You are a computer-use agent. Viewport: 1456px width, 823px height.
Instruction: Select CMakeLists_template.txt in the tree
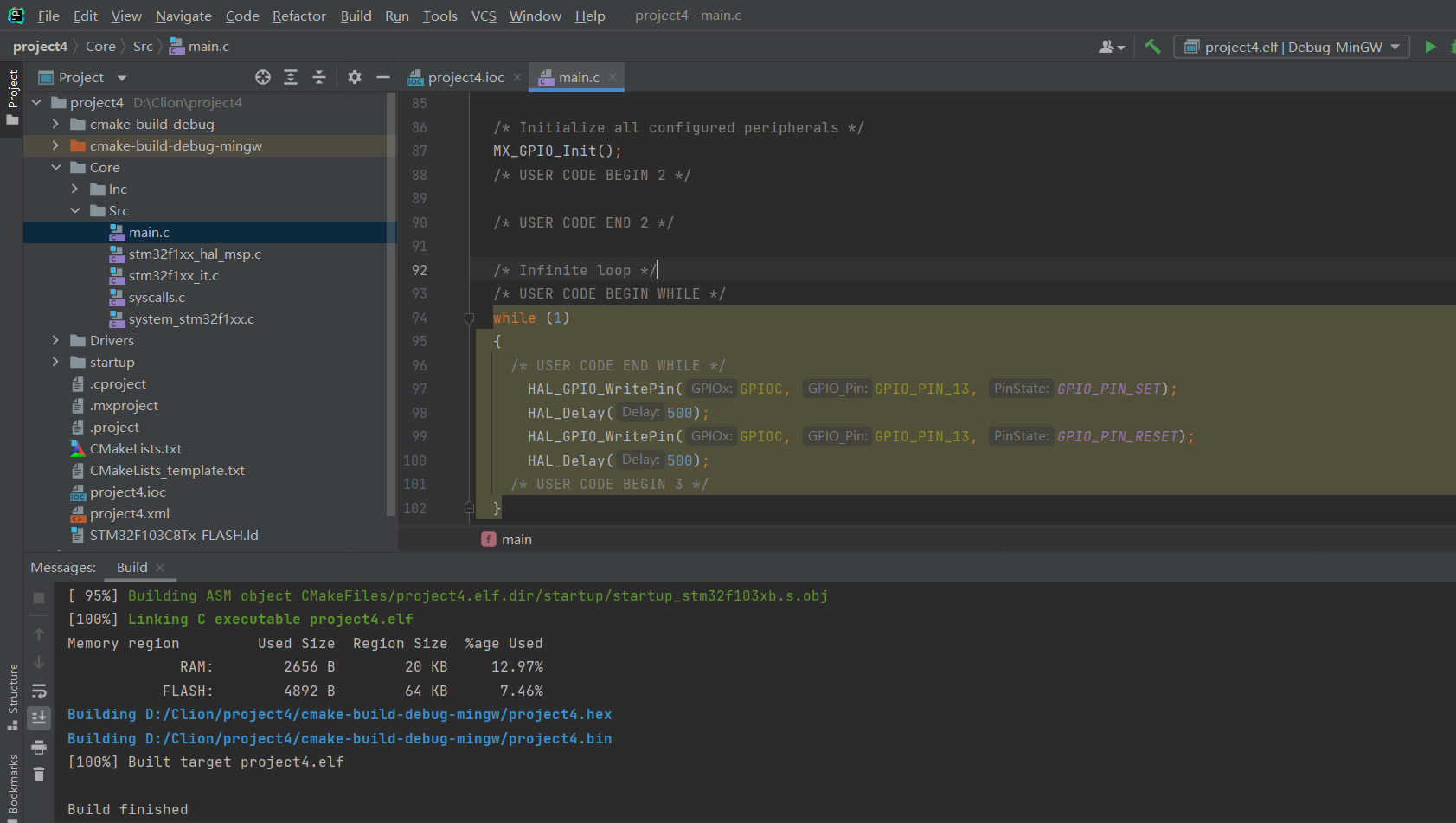pos(167,470)
